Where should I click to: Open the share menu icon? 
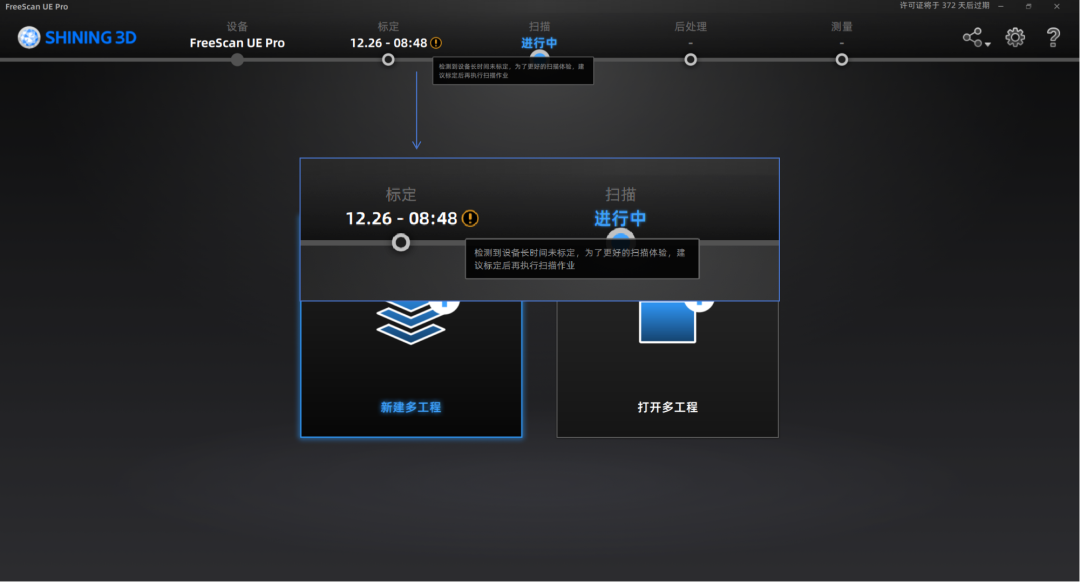(973, 37)
